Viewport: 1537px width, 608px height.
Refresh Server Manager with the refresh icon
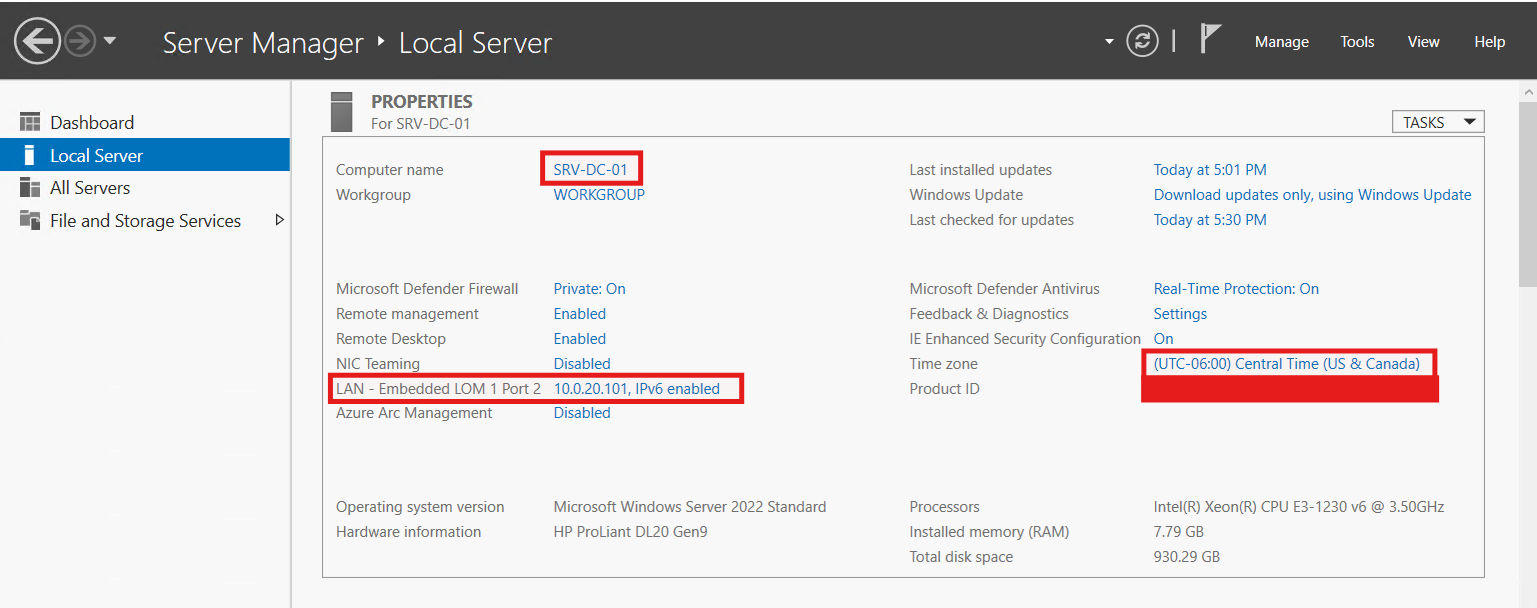tap(1142, 41)
